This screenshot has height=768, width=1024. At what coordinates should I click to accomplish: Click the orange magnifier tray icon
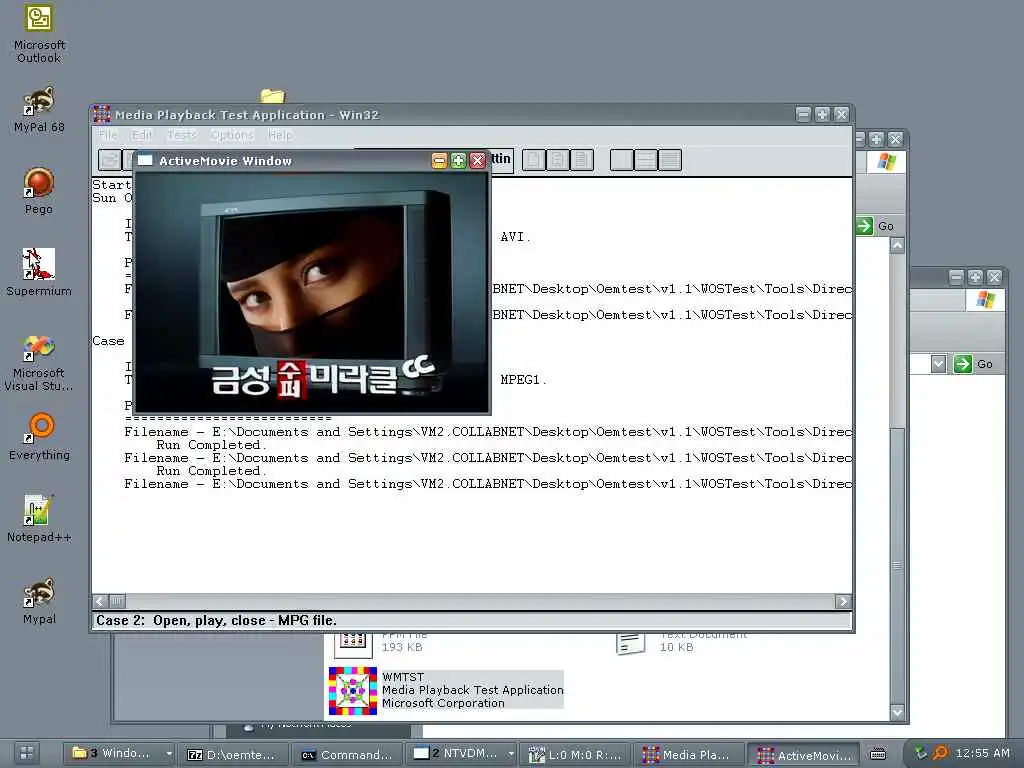[940, 753]
